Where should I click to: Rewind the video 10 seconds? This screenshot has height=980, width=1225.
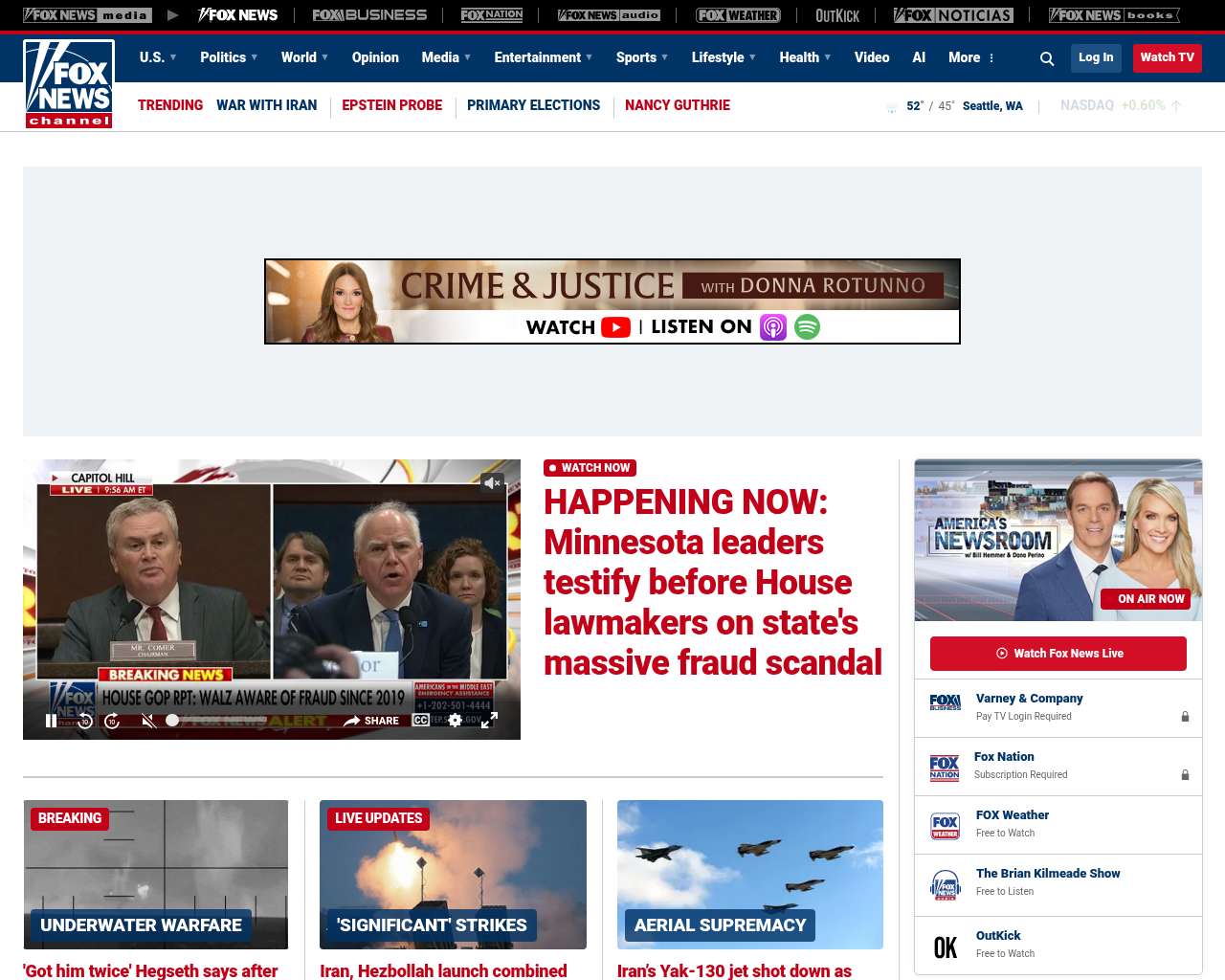tap(85, 721)
